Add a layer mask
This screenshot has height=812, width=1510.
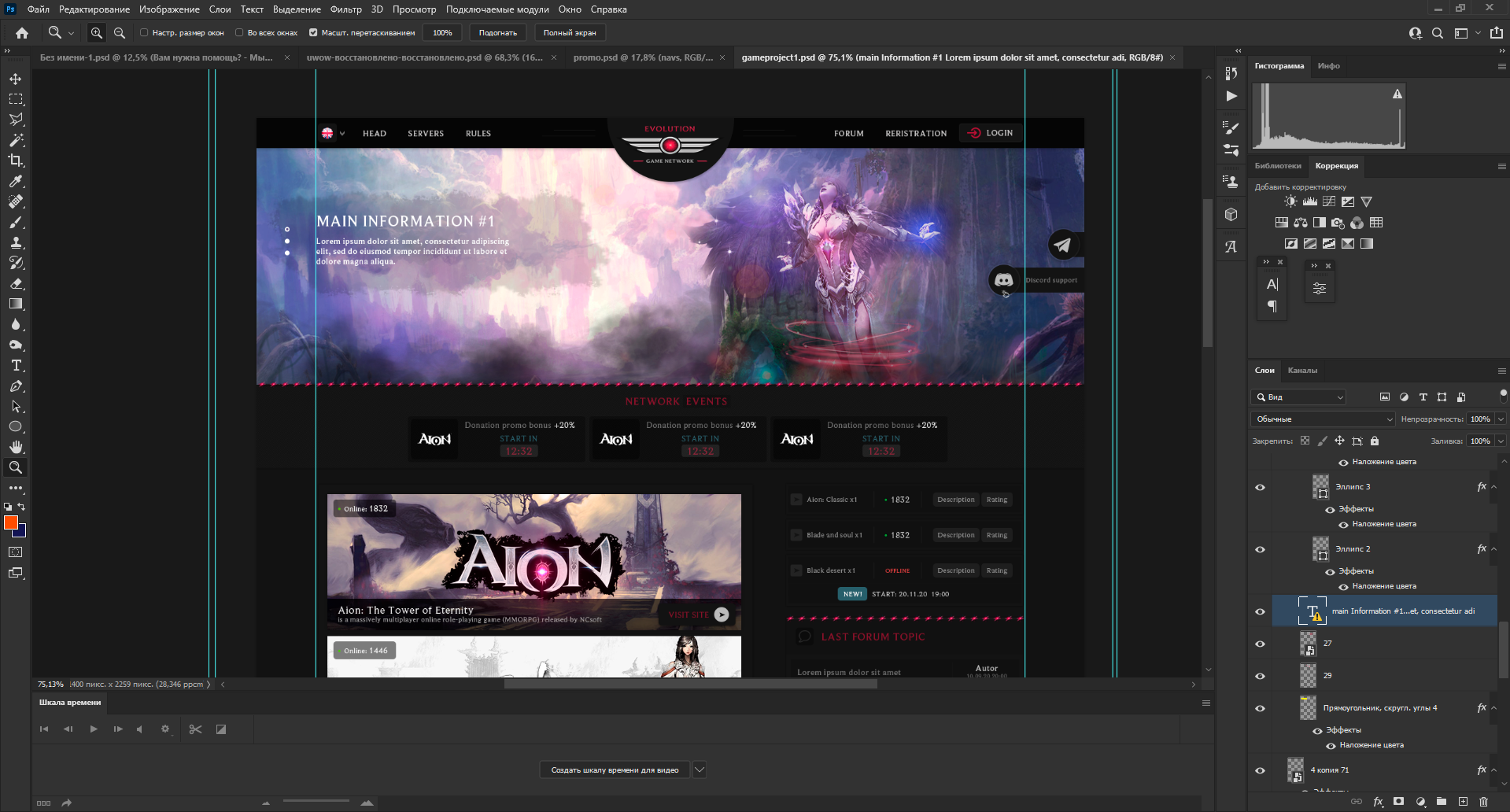[1399, 802]
